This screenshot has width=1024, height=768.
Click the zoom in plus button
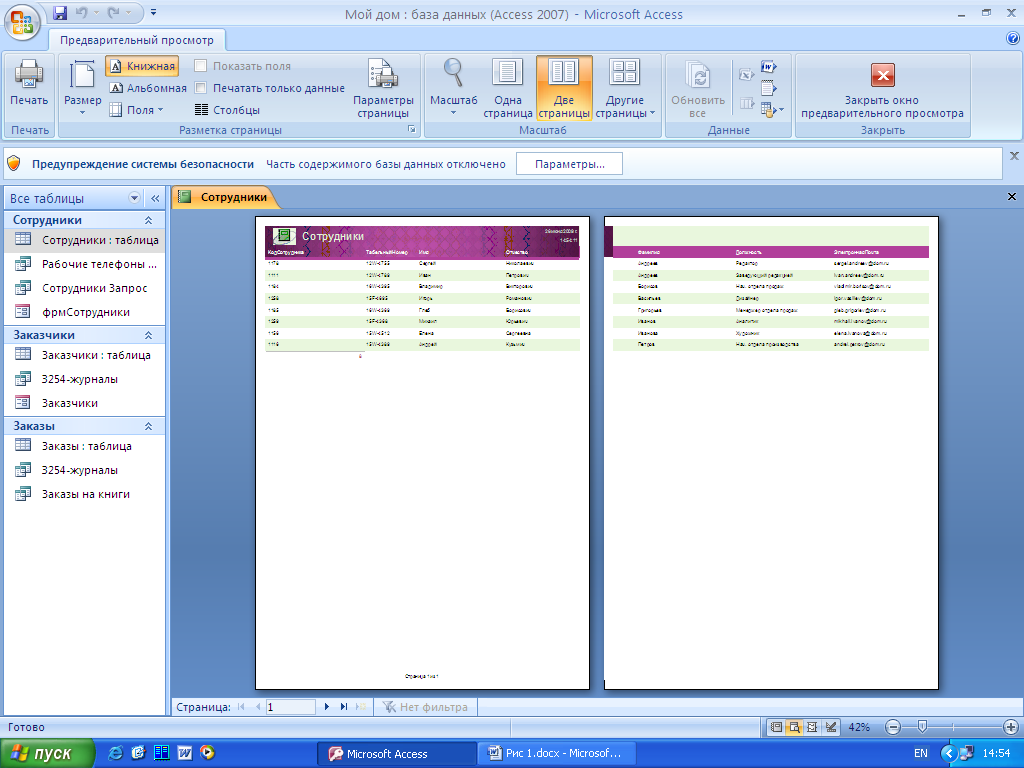(x=1010, y=727)
